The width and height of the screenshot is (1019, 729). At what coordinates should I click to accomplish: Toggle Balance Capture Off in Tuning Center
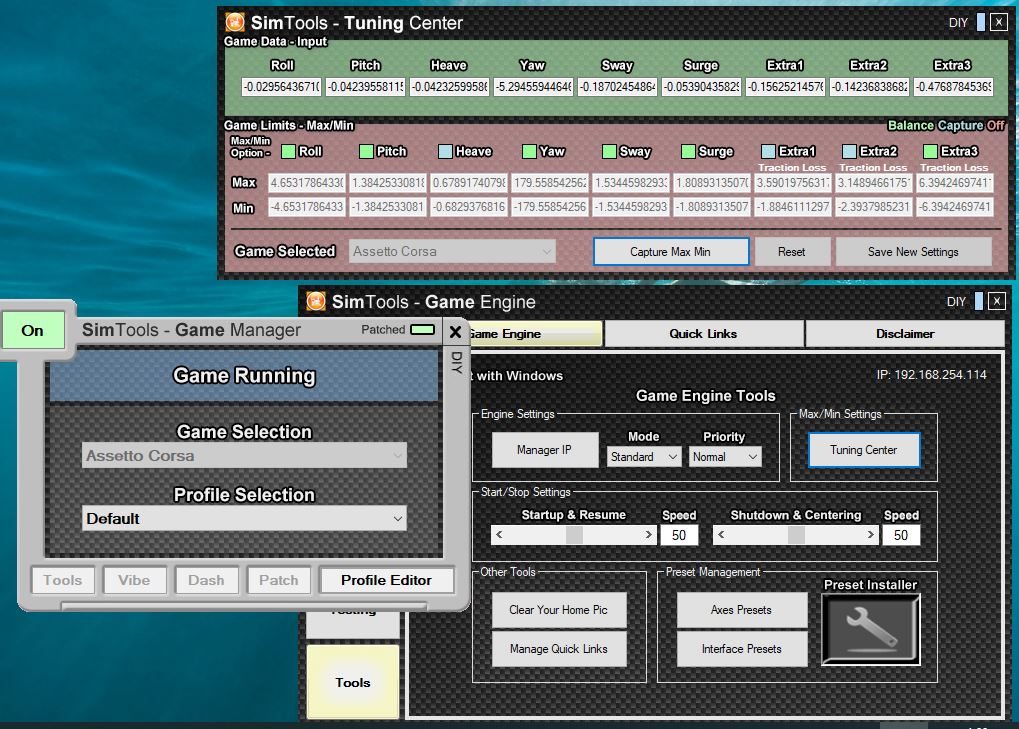tap(946, 125)
